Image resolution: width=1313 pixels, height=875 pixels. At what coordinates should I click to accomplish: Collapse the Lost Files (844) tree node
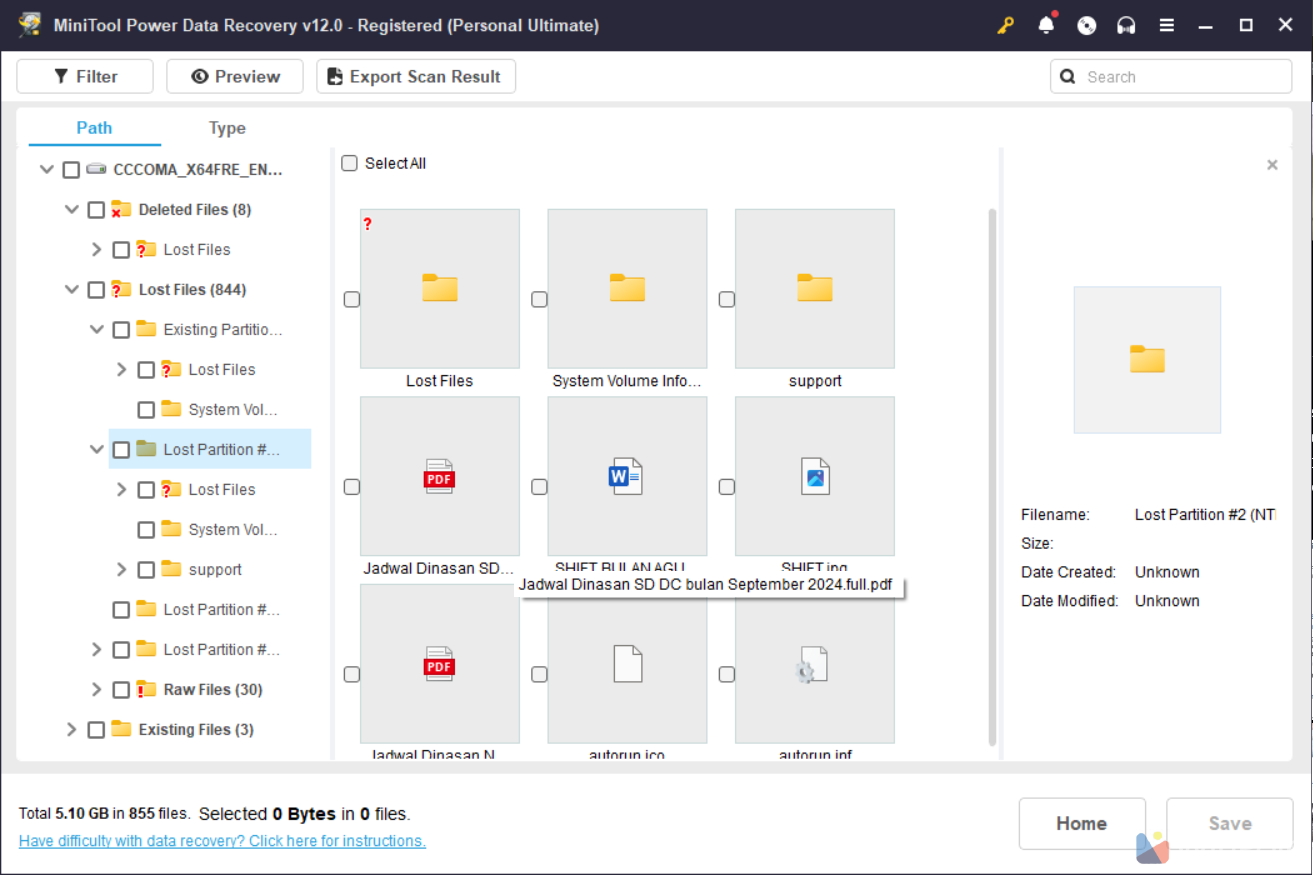(71, 290)
